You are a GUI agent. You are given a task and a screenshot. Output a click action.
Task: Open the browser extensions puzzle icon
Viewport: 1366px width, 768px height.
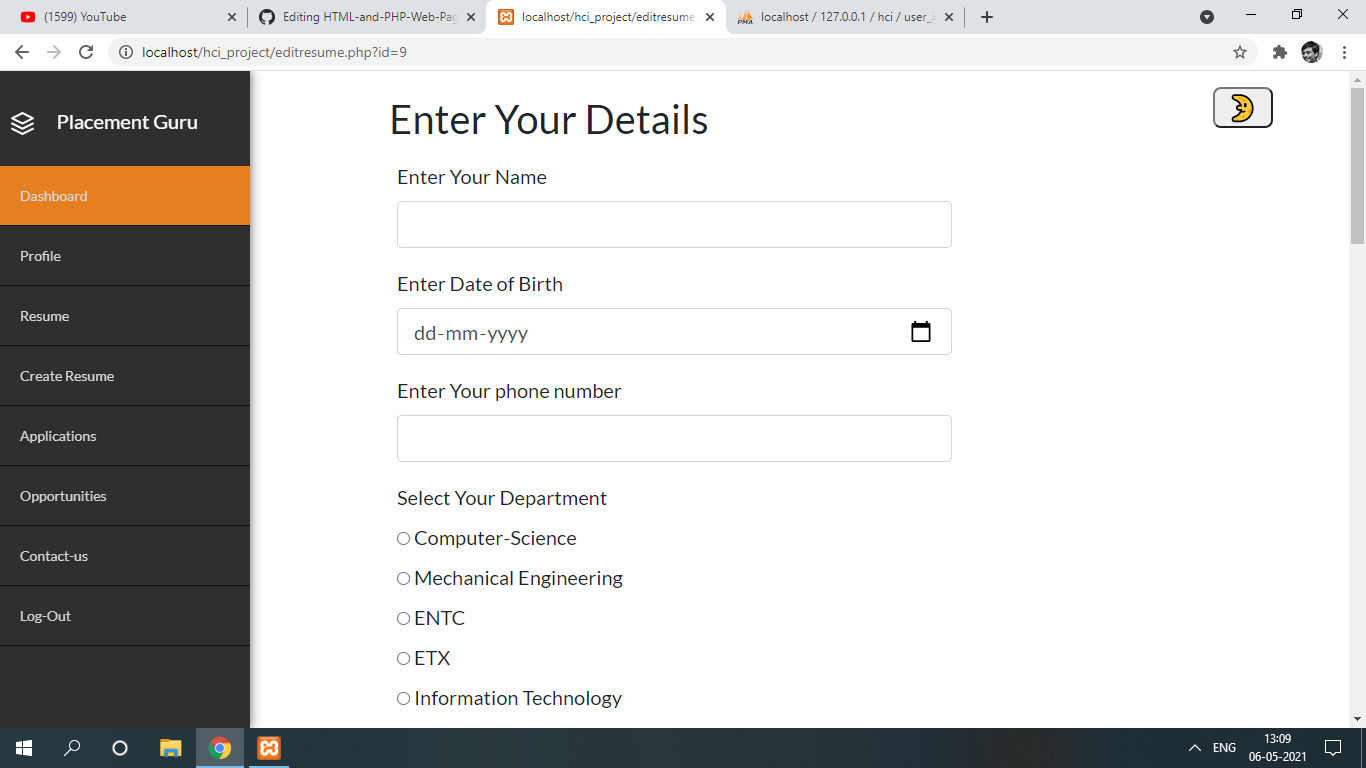(x=1280, y=52)
